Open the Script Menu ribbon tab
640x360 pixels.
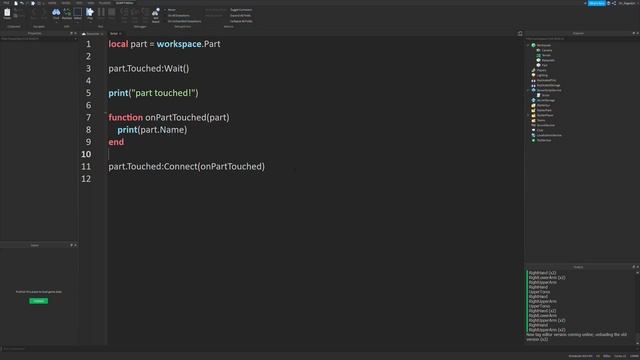pyautogui.click(x=124, y=3)
